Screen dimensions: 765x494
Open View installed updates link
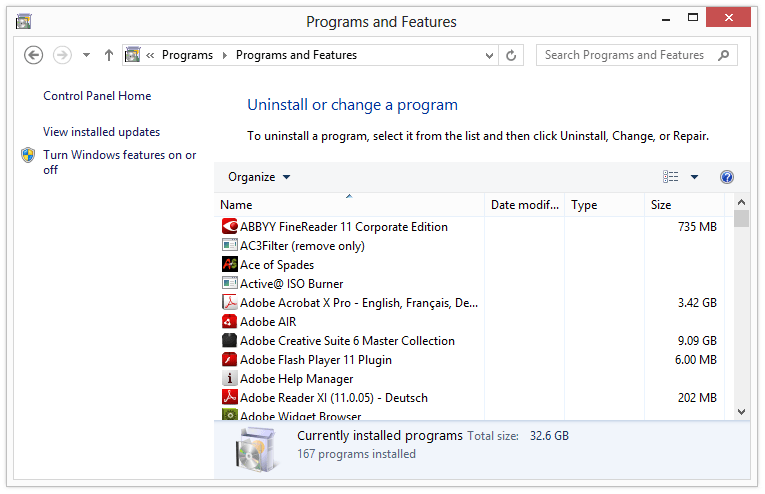point(101,132)
